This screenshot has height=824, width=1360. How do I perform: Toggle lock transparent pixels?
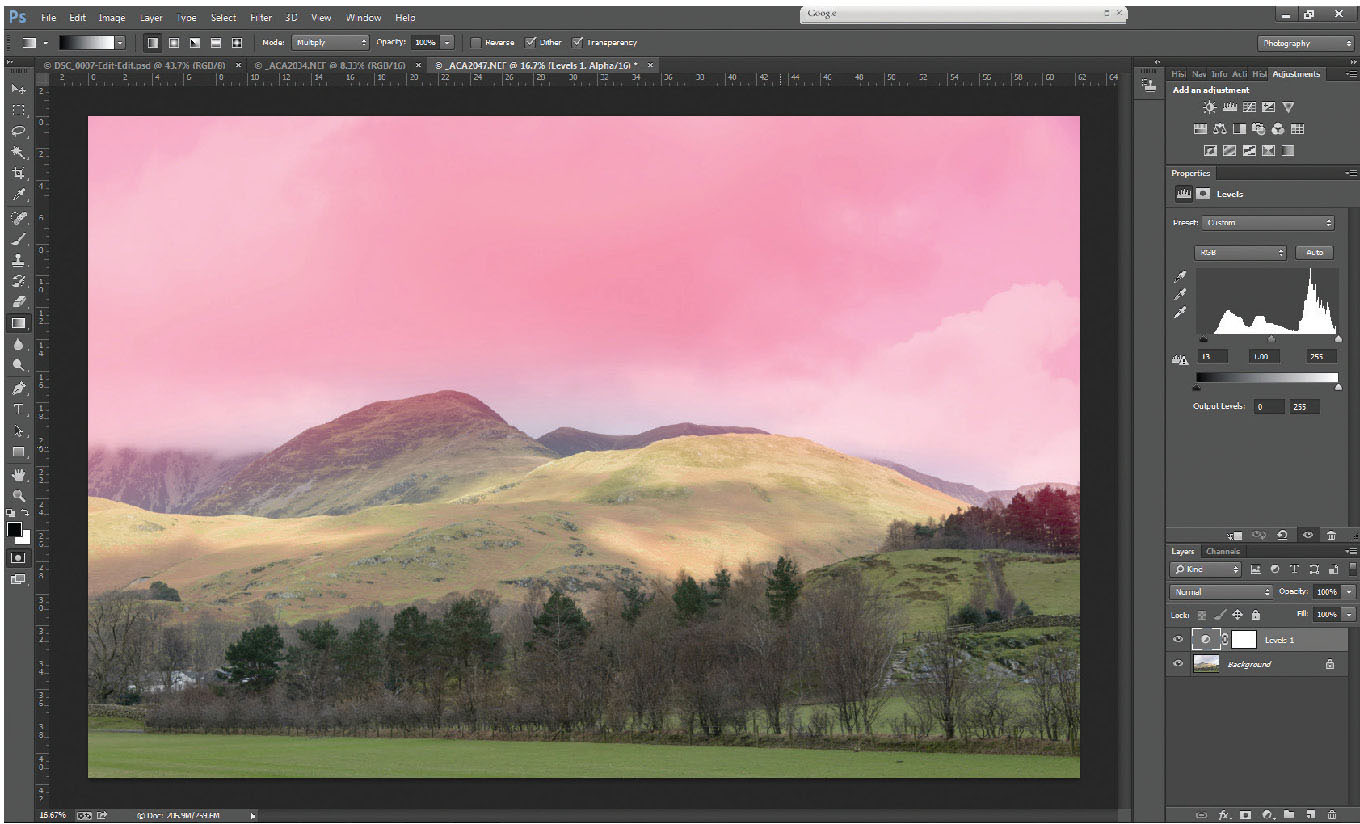click(x=1203, y=614)
